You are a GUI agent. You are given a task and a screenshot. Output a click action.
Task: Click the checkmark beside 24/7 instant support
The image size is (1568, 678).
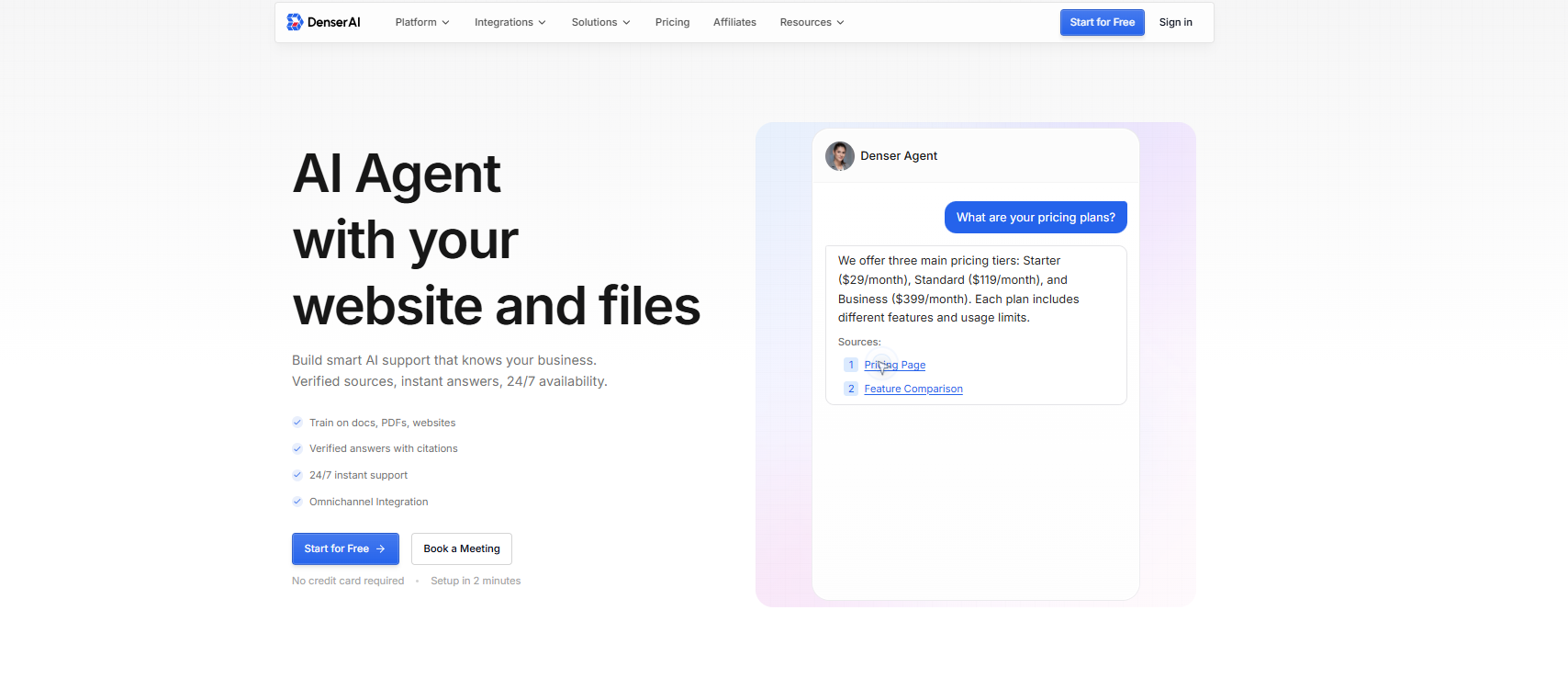[297, 475]
